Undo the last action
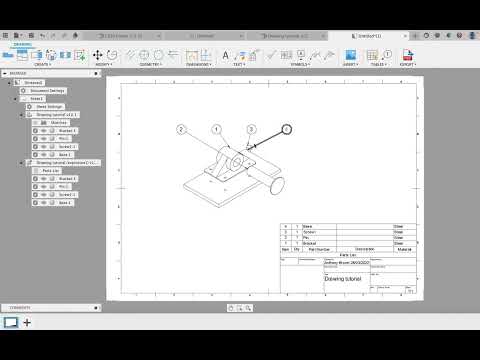 tap(42, 35)
